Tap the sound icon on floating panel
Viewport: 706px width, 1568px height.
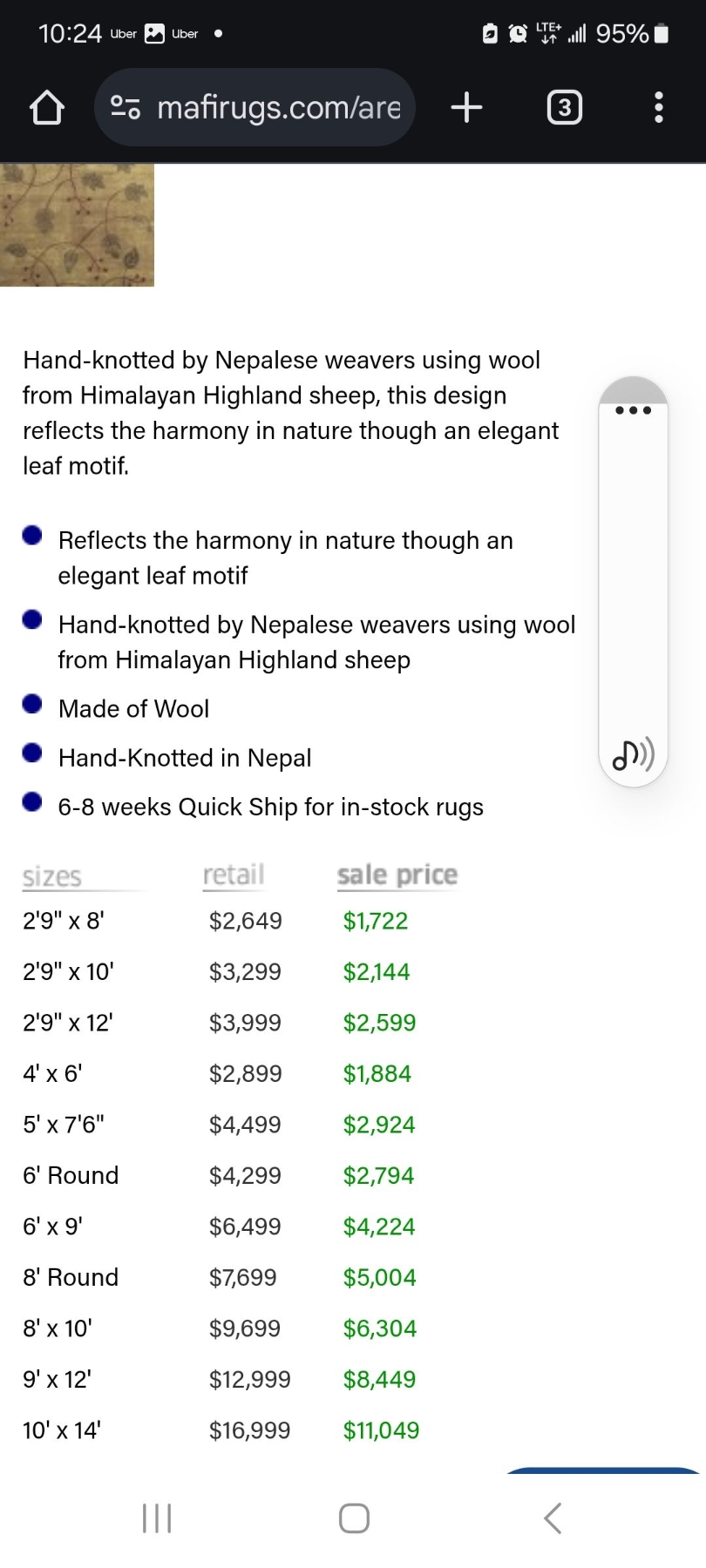[633, 754]
